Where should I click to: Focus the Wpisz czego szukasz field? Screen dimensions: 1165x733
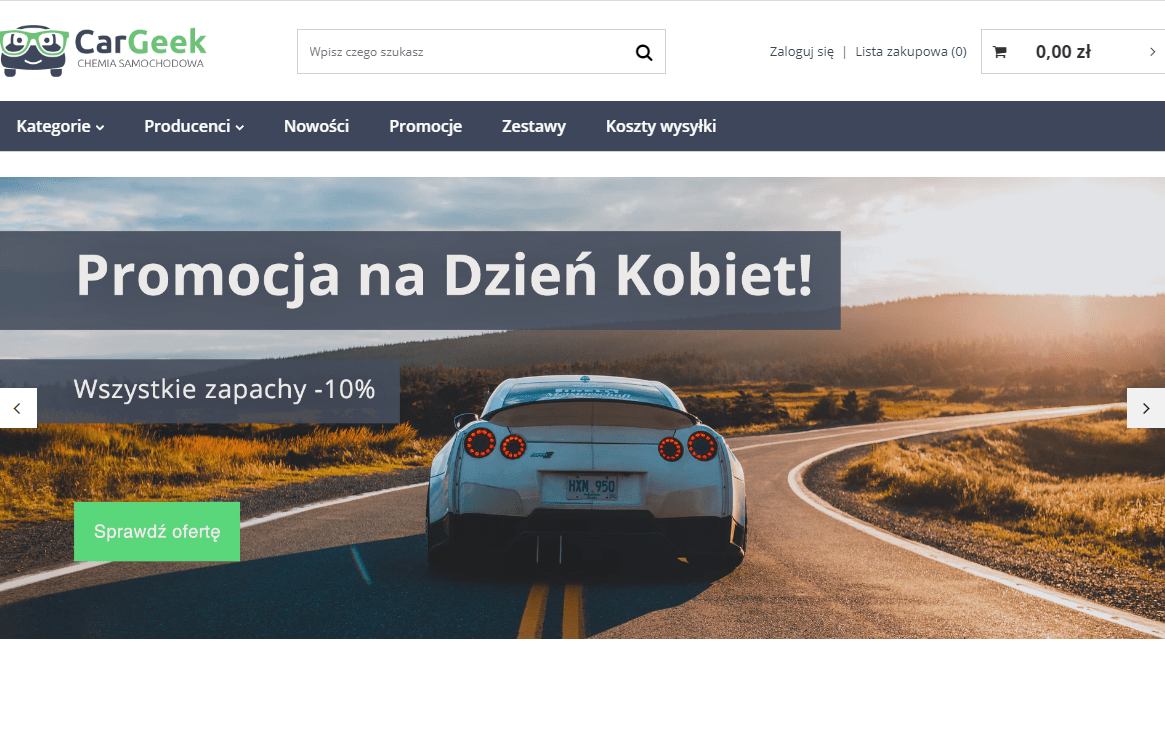pyautogui.click(x=466, y=52)
